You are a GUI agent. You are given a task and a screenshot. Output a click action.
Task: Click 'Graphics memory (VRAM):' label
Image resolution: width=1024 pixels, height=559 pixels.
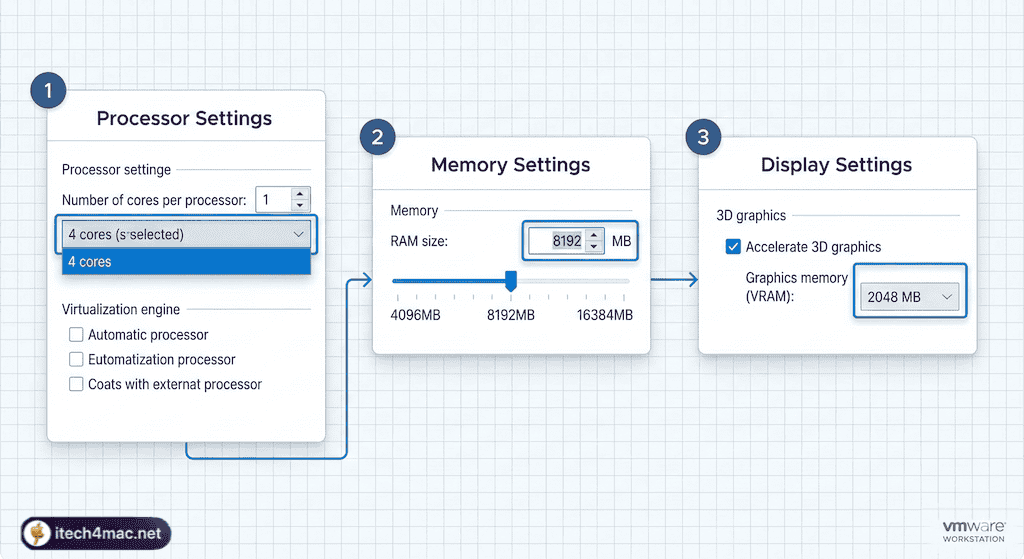point(796,287)
